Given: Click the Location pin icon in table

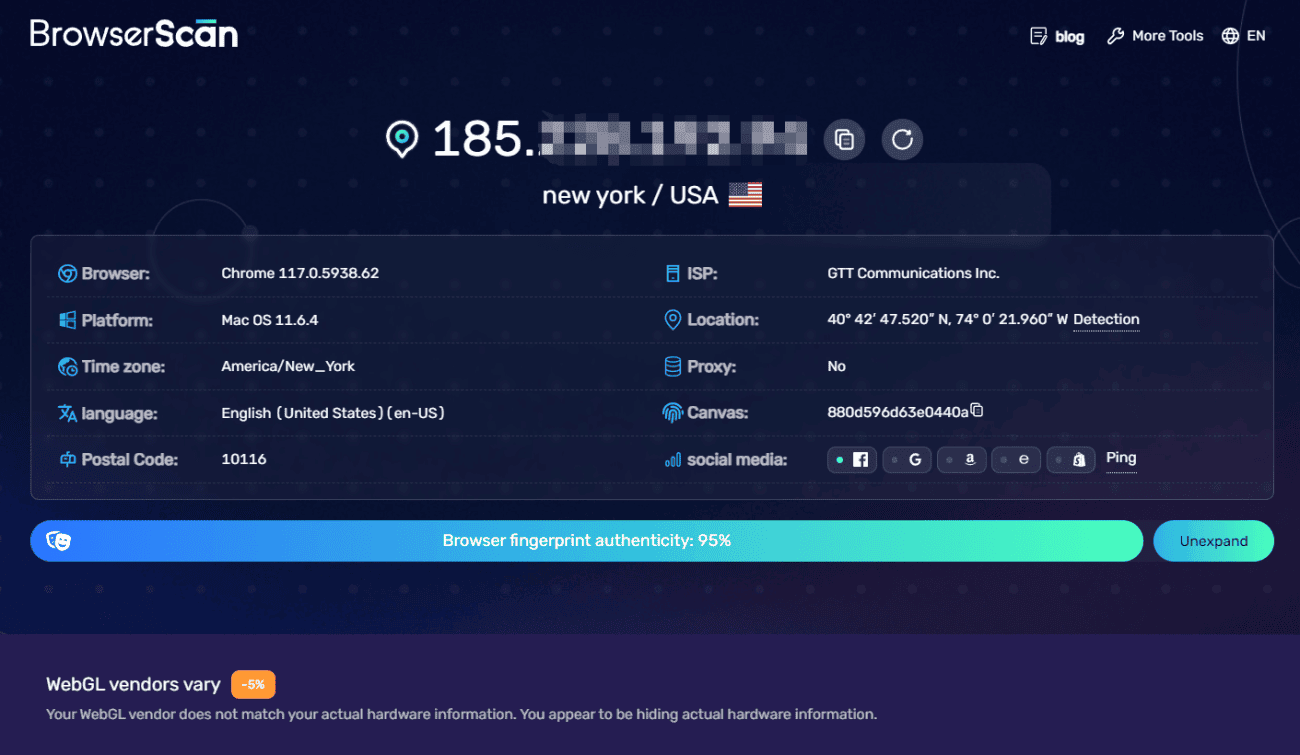Looking at the screenshot, I should point(673,320).
